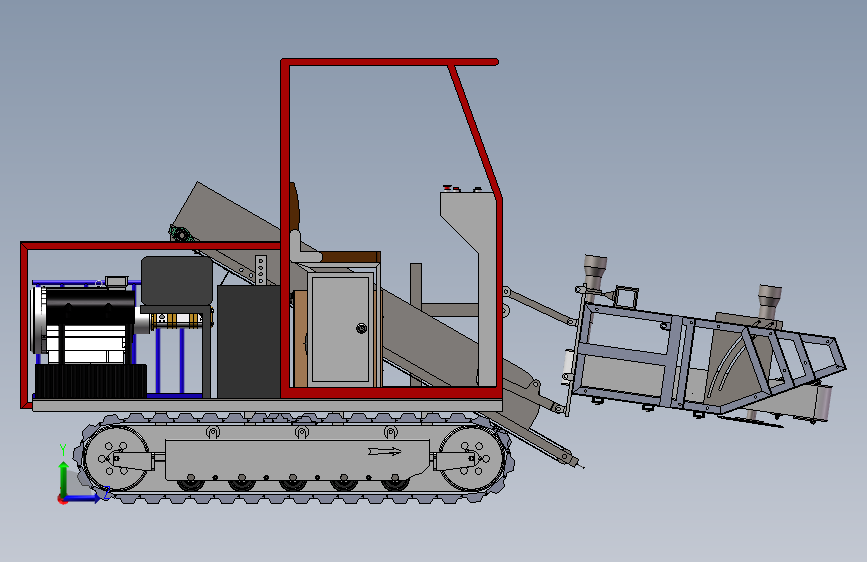Select the front track sprocket wheel

pyautogui.click(x=472, y=459)
